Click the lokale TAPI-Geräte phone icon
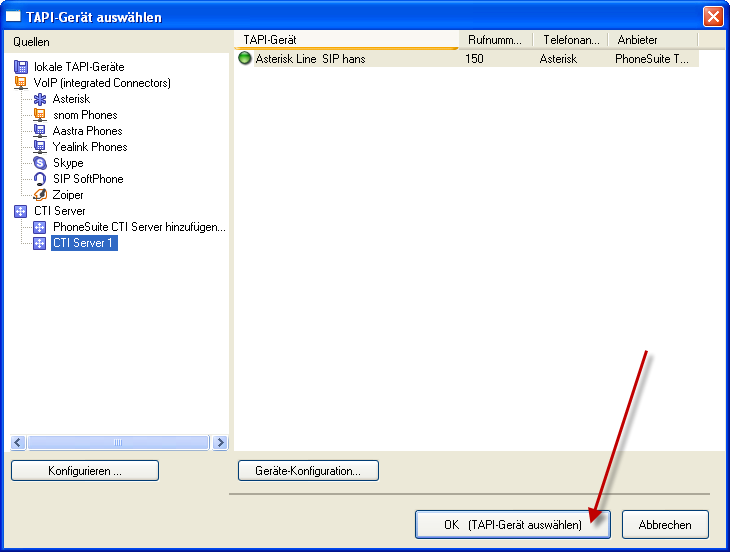Screen dimensions: 730x552 pos(21,67)
